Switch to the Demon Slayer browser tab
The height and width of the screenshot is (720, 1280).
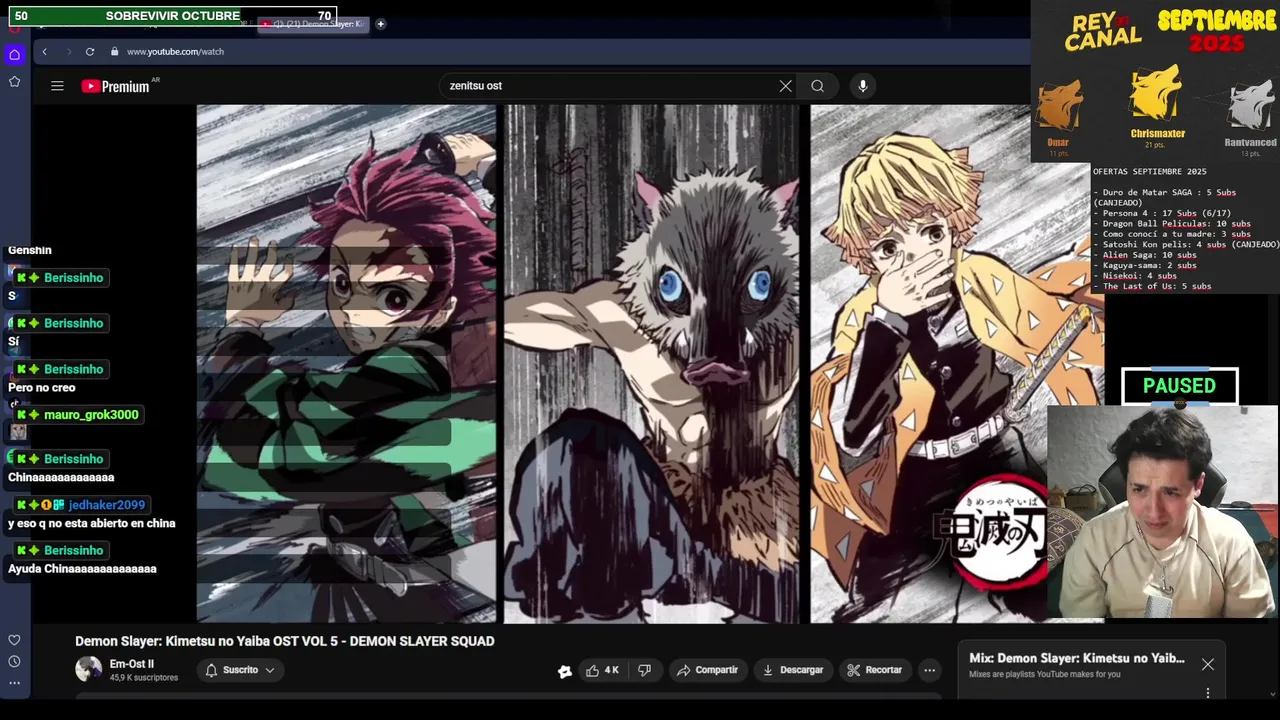(313, 24)
